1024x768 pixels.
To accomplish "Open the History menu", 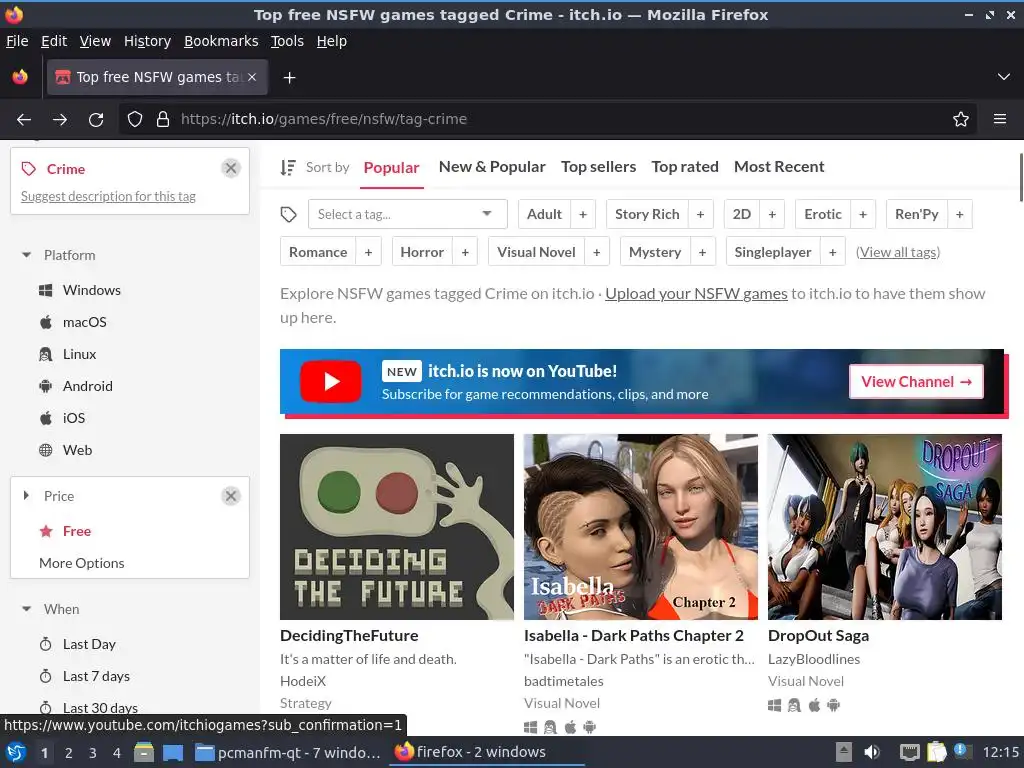I will [x=147, y=41].
